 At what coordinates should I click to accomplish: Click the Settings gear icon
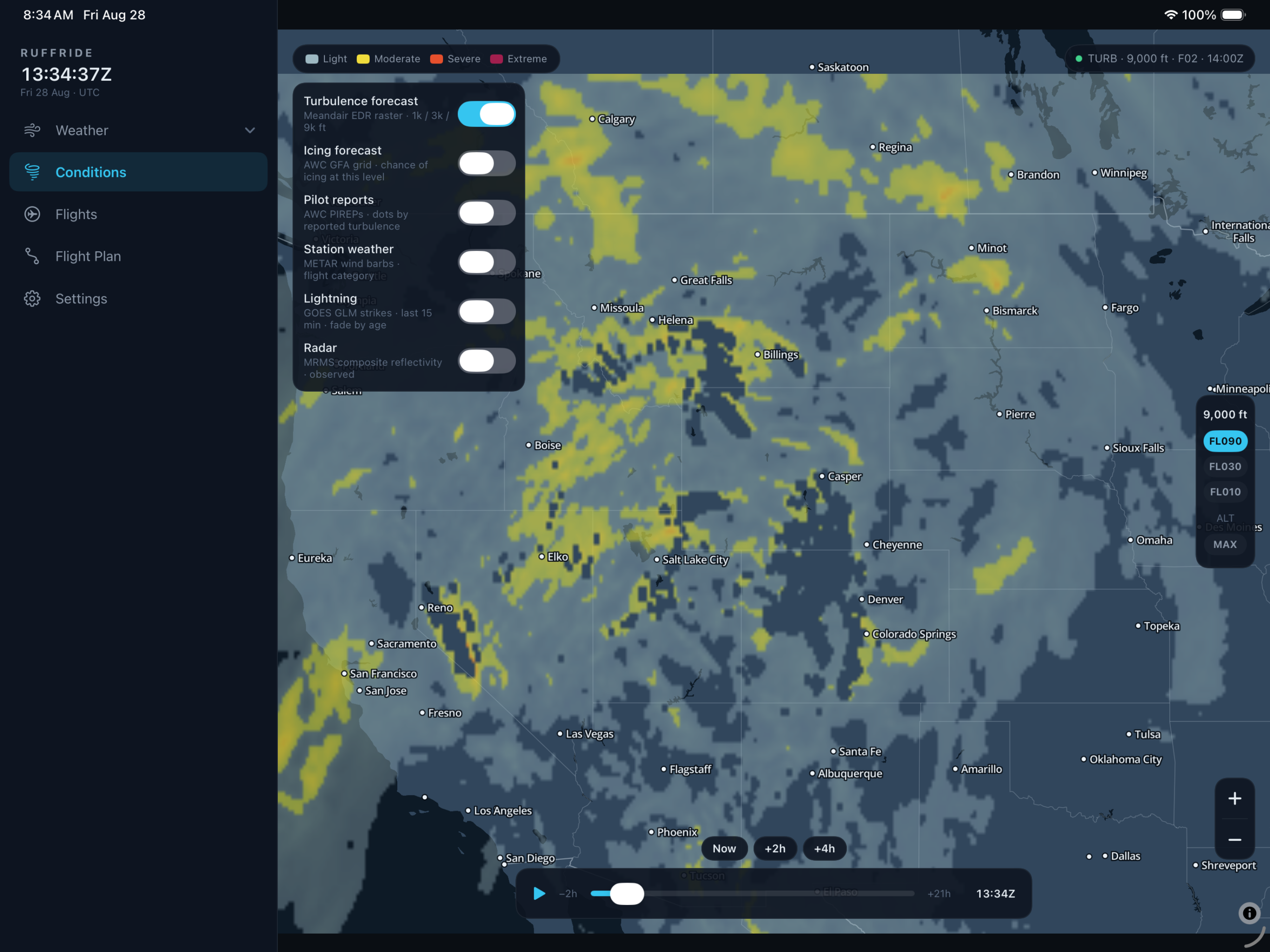[x=32, y=298]
